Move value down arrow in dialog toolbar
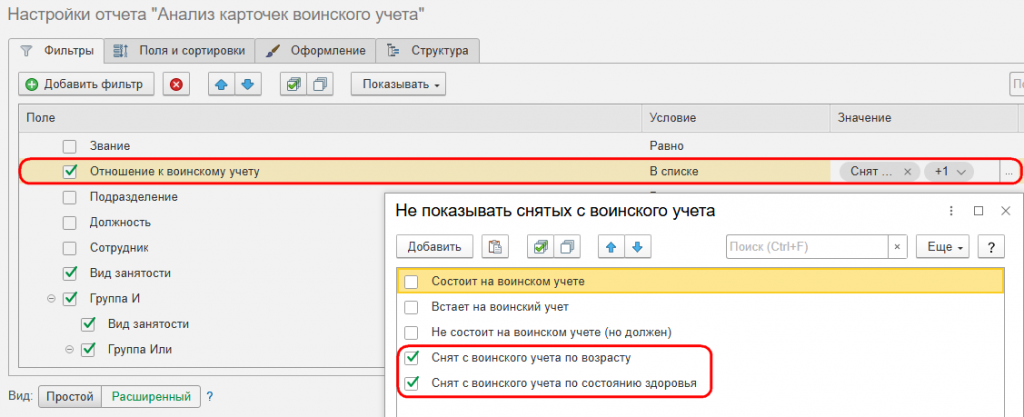The height and width of the screenshot is (417, 1024). pyautogui.click(x=637, y=247)
